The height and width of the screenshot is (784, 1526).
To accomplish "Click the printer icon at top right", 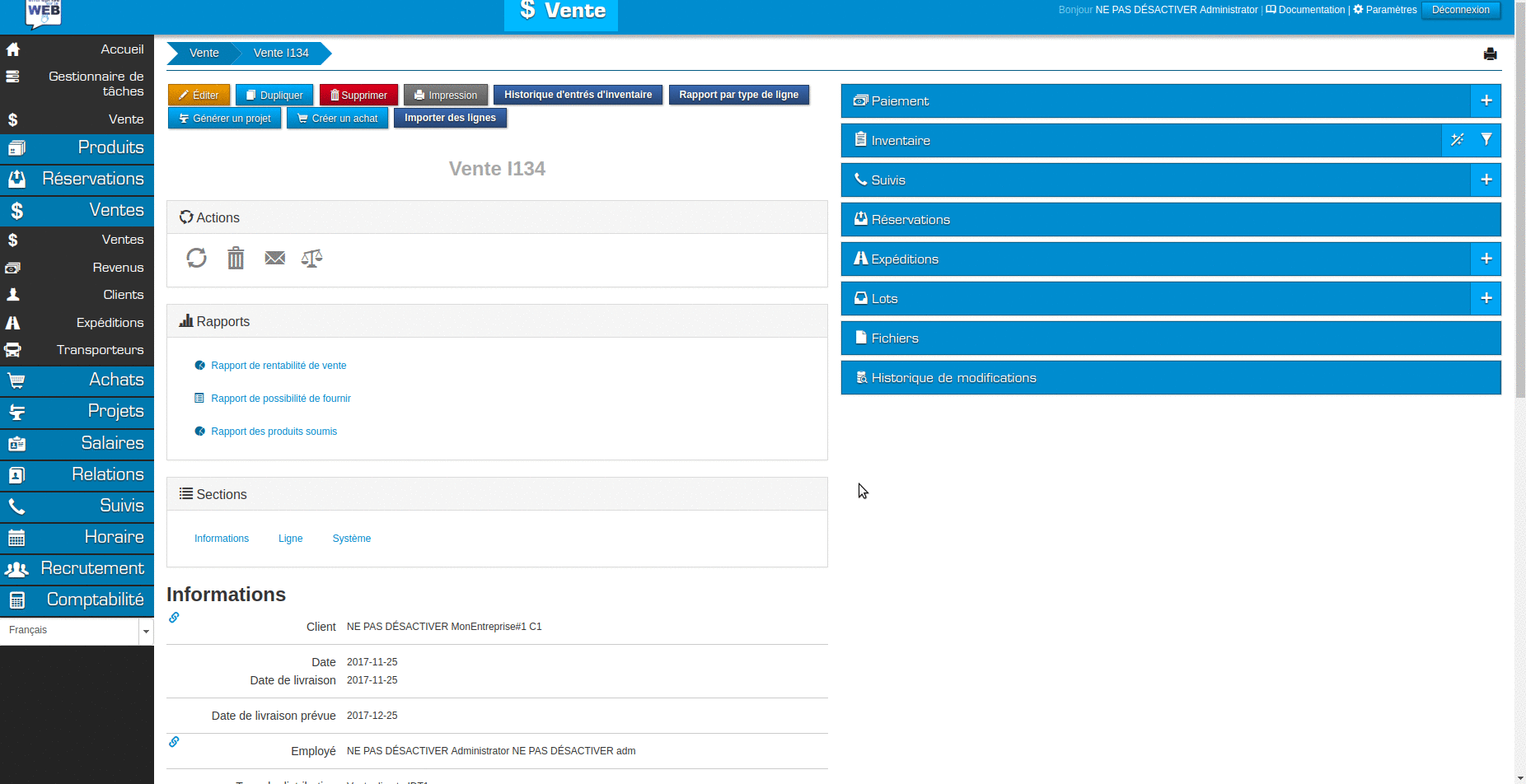I will (x=1490, y=54).
